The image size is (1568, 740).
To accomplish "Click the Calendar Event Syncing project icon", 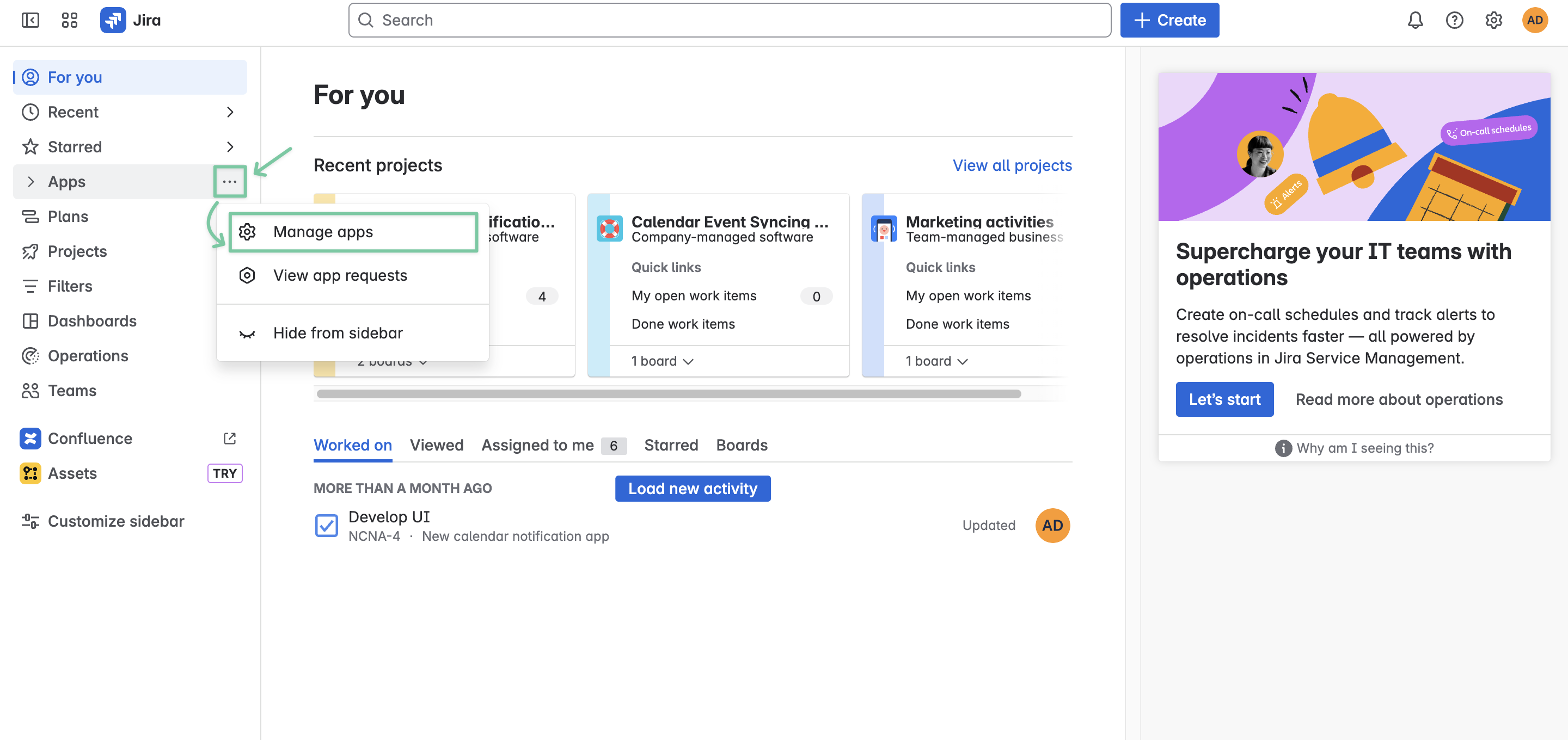I will click(609, 229).
